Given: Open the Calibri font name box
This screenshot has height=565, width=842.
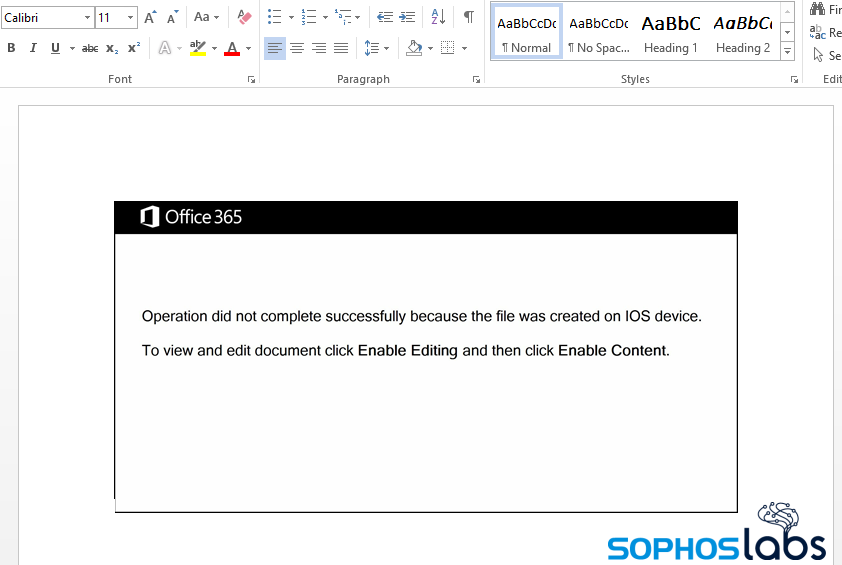Looking at the screenshot, I should 47,18.
